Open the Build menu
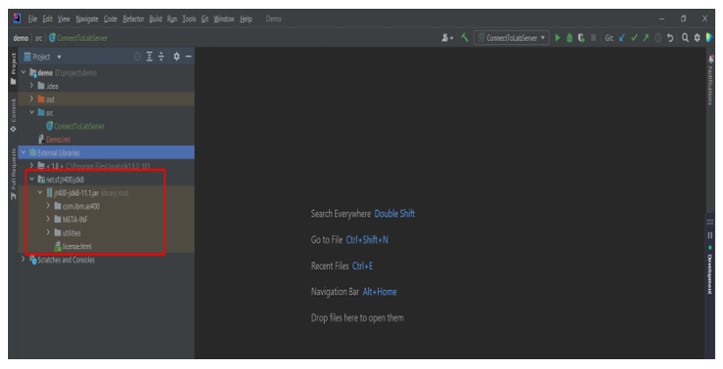The height and width of the screenshot is (369, 723). pyautogui.click(x=156, y=19)
